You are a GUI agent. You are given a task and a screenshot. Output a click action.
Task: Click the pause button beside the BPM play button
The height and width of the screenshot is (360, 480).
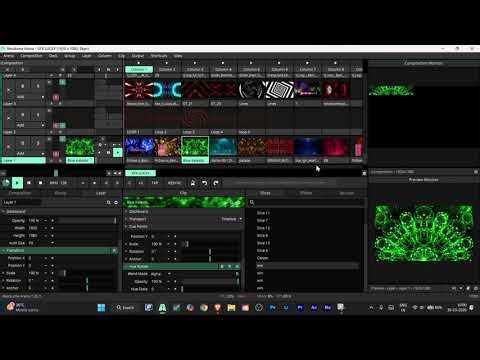point(29,183)
